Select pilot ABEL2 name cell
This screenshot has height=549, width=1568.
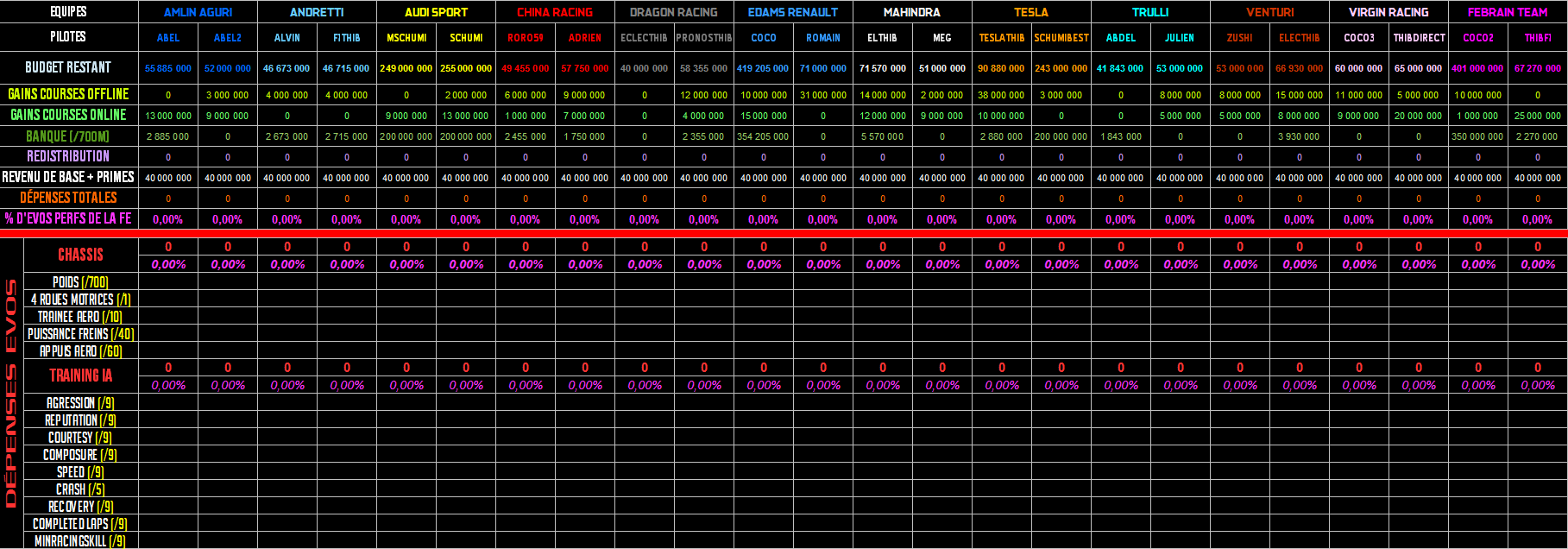(228, 38)
